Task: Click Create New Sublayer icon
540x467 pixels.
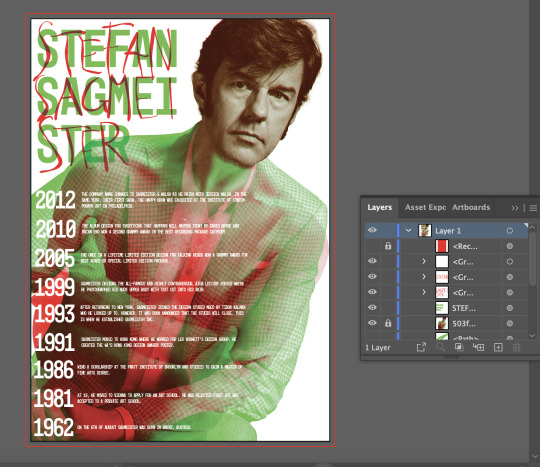Action: [478, 347]
